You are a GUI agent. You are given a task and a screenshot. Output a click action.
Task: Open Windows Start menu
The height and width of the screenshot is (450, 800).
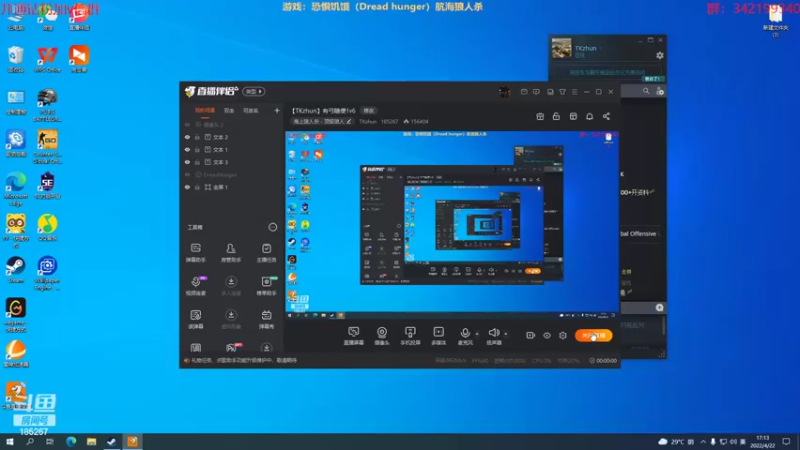(10, 441)
